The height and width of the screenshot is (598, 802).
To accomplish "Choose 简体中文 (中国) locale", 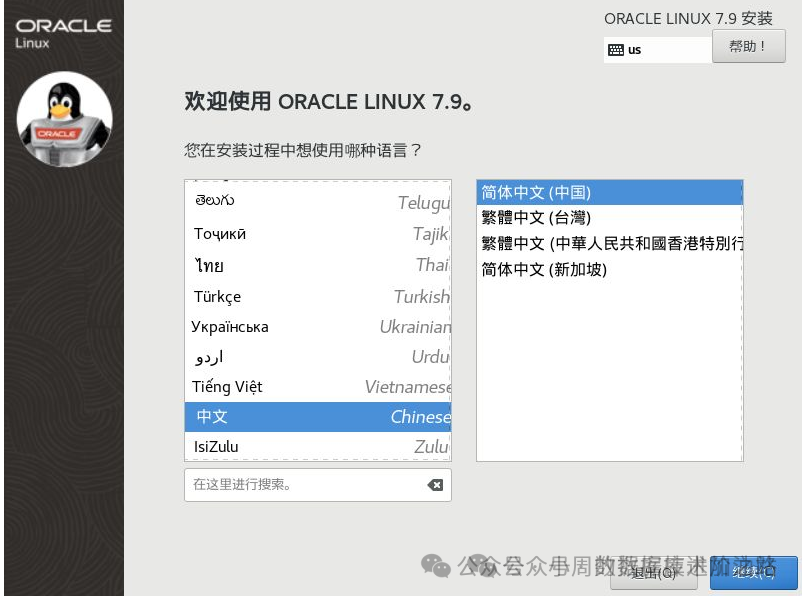I will (610, 193).
